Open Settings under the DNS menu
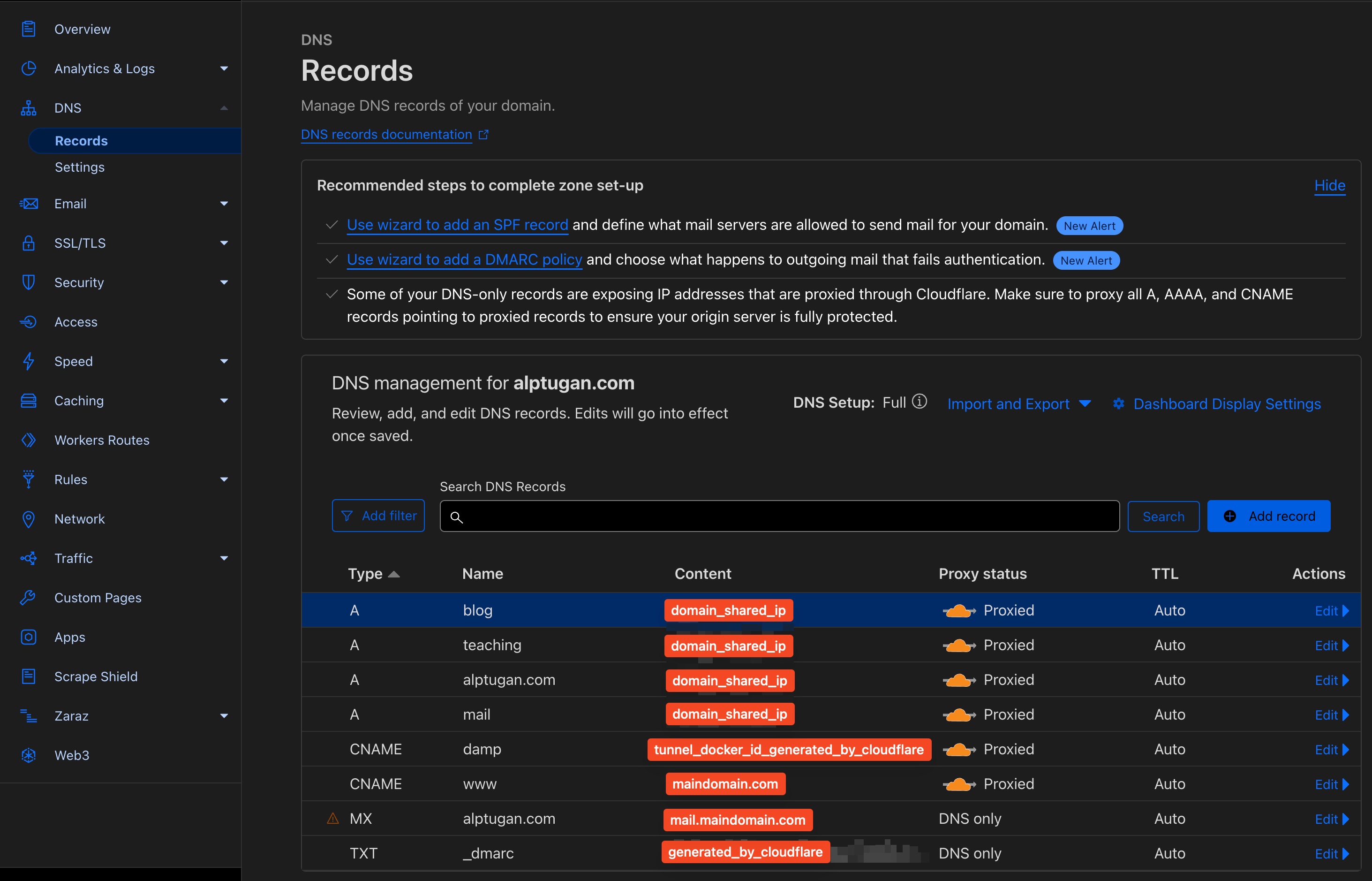 (79, 167)
